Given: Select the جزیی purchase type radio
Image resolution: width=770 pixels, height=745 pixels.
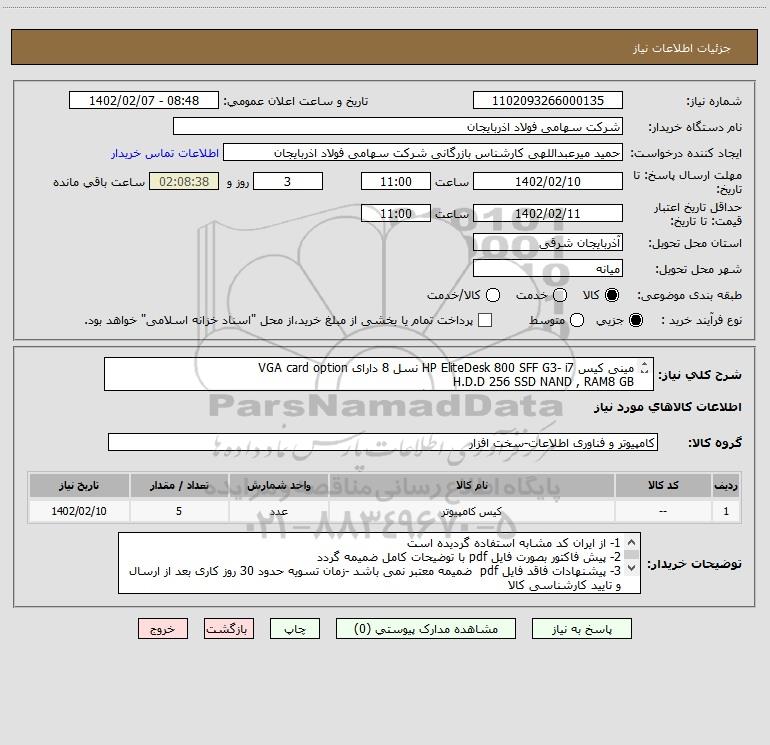Looking at the screenshot, I should pyautogui.click(x=636, y=320).
